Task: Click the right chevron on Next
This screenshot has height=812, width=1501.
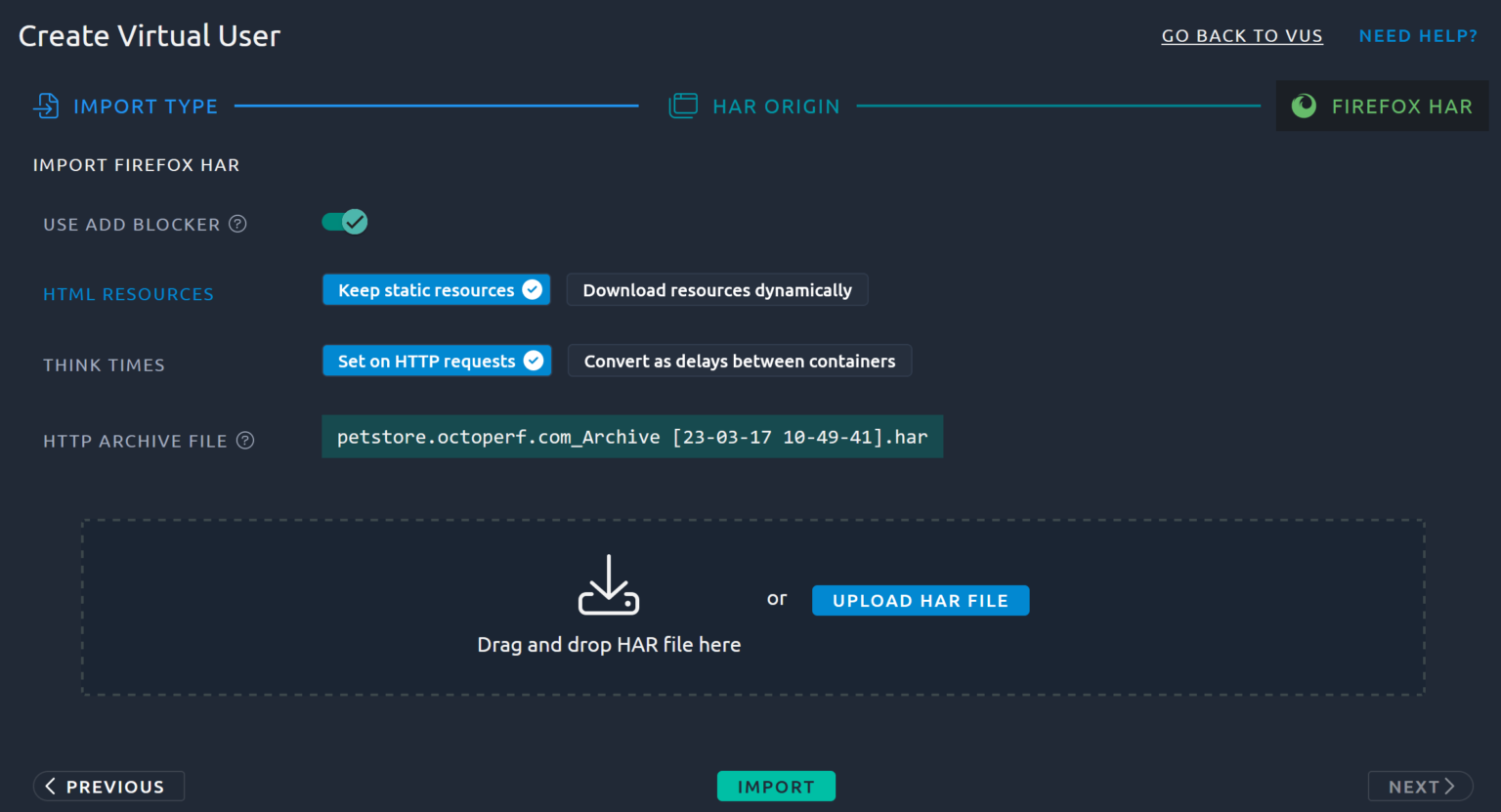Action: point(1450,787)
